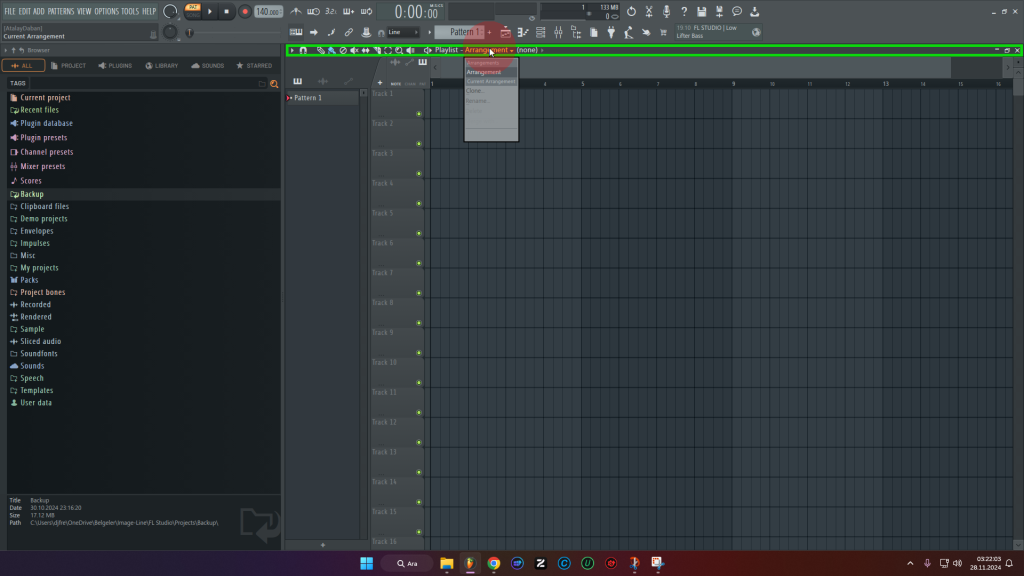Click the Save project floppy icon
Image resolution: width=1024 pixels, height=576 pixels.
701,11
